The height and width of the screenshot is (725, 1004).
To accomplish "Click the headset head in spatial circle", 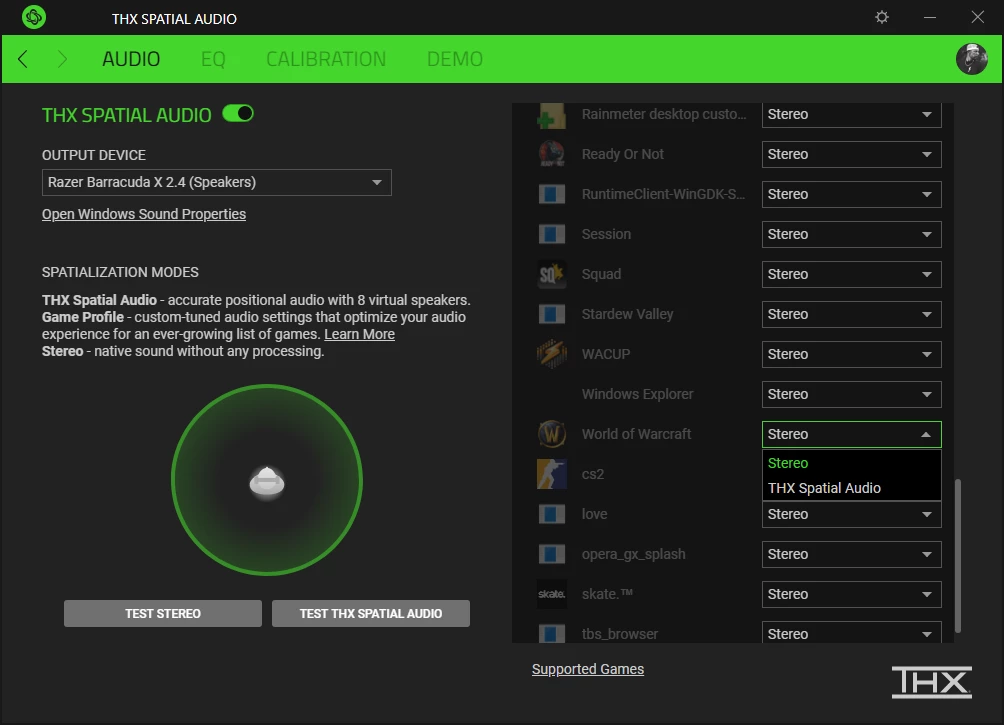I will 267,482.
